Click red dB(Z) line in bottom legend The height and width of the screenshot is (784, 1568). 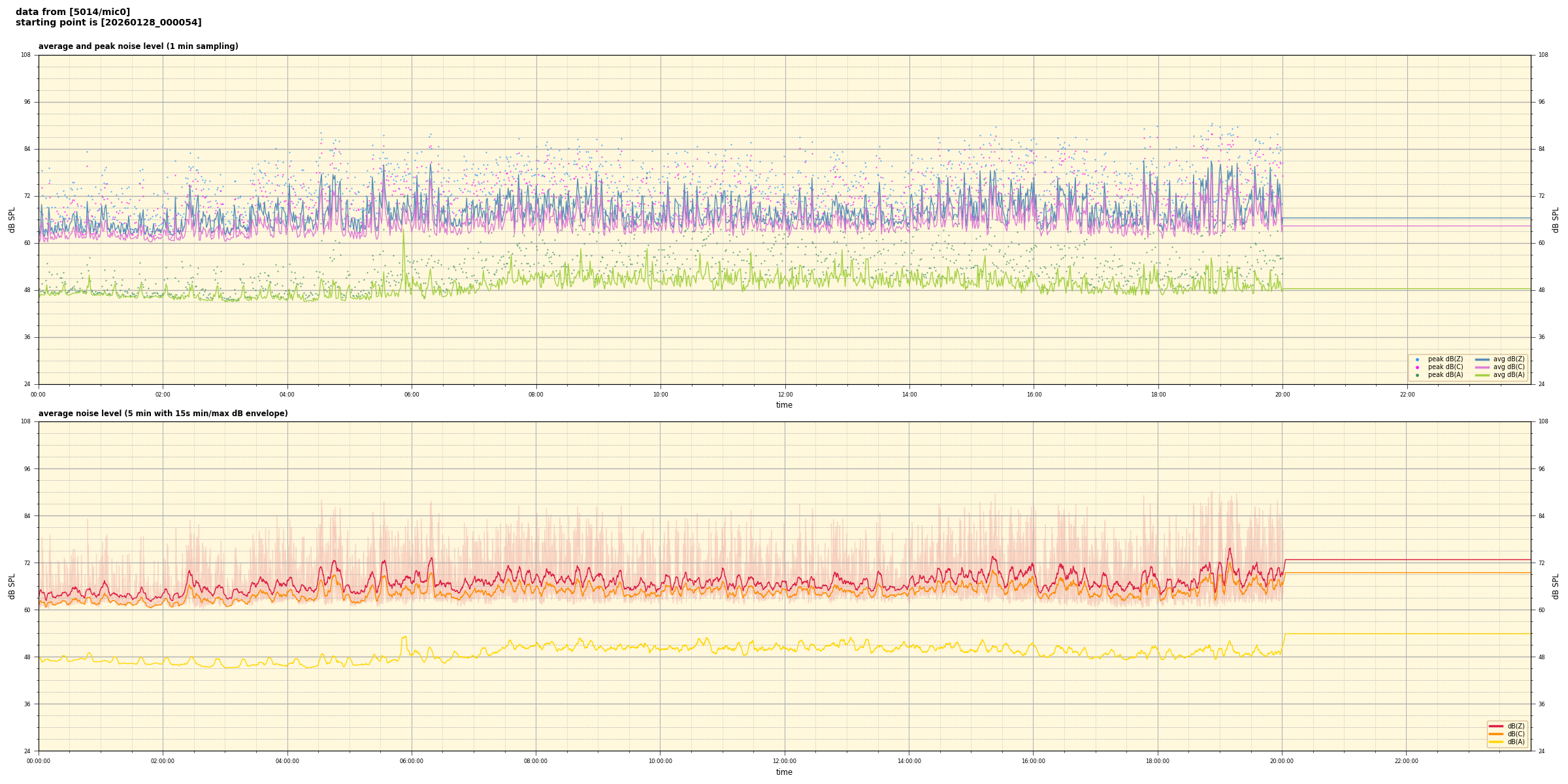point(1495,726)
